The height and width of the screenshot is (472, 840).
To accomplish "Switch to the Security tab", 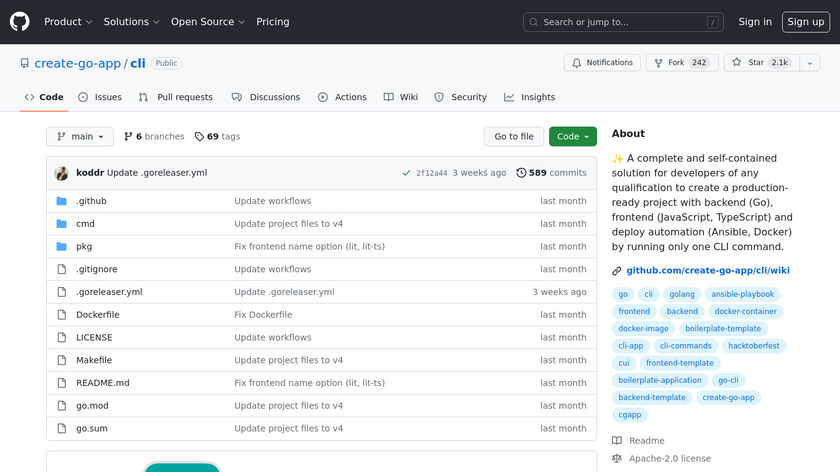I will point(461,97).
